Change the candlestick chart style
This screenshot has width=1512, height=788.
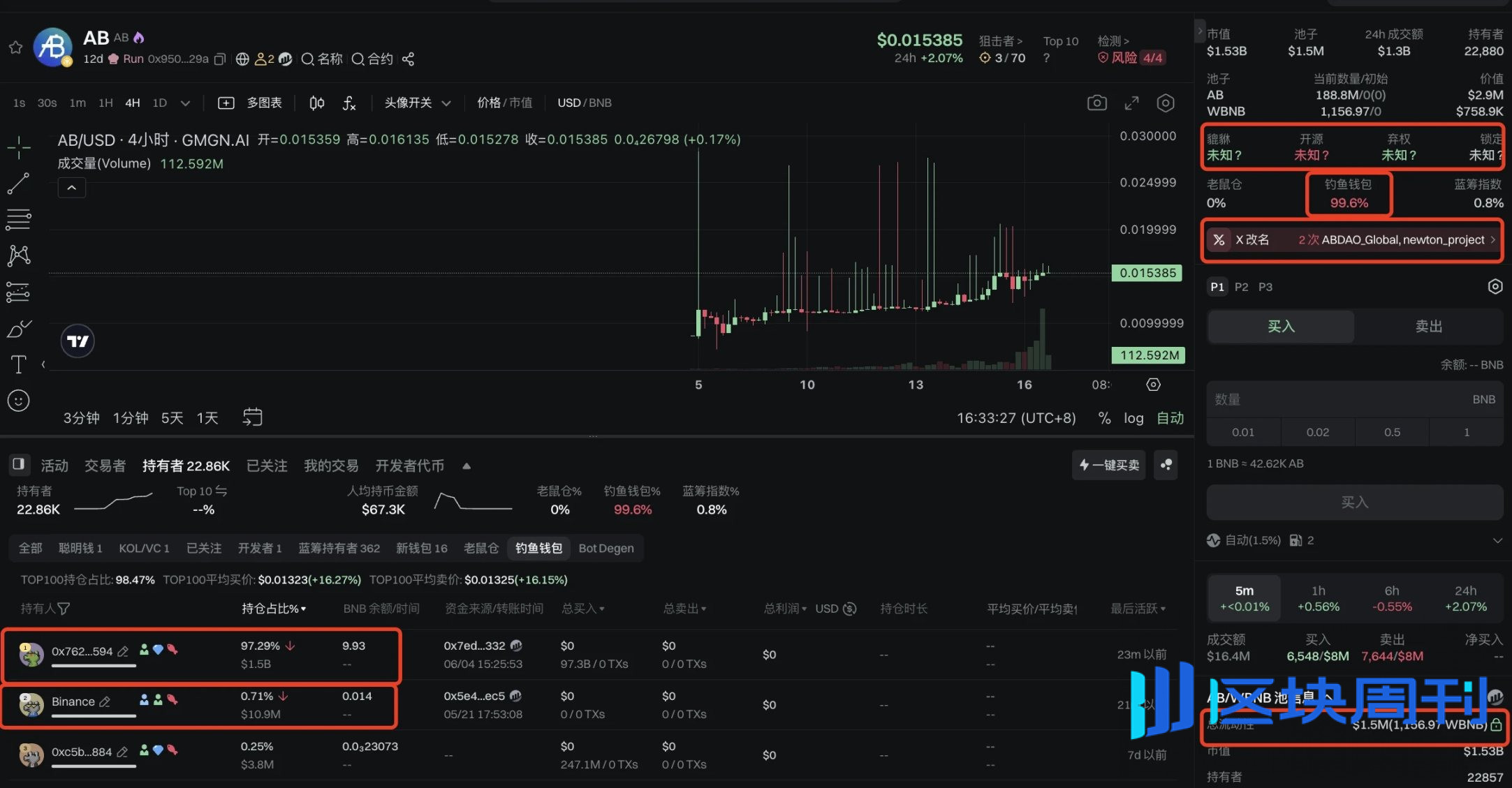coord(316,103)
